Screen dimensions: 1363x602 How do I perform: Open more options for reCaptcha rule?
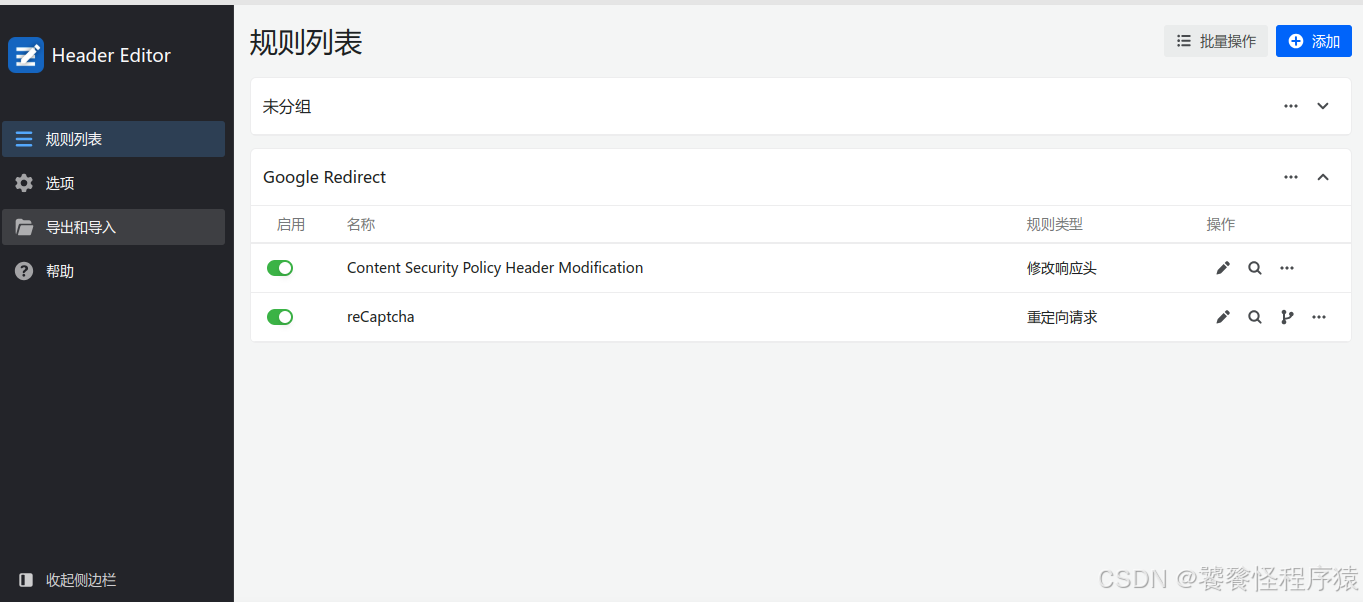[x=1319, y=317]
